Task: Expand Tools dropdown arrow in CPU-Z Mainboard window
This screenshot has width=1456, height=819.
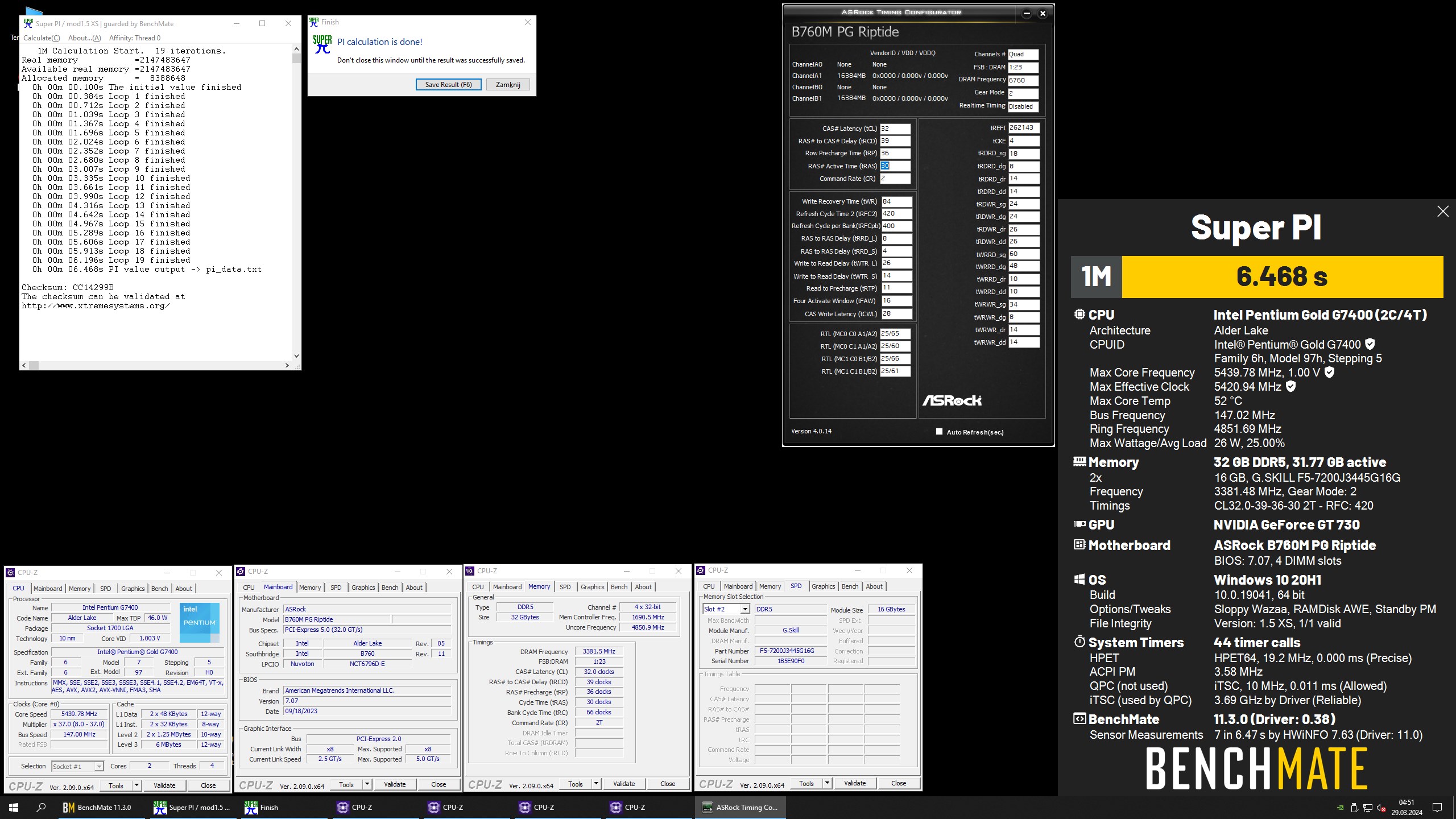Action: pos(367,784)
